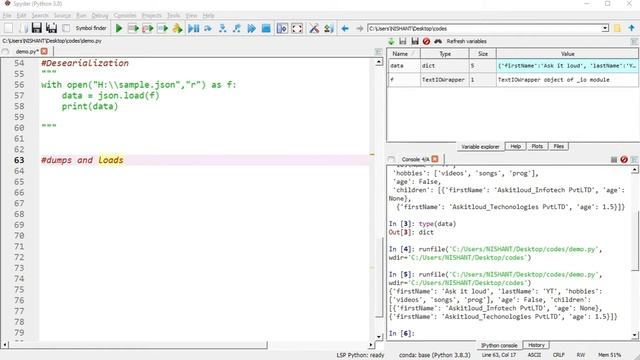This screenshot has height=360, width=640.
Task: Continue execution until next breakpoint
Action: point(251,28)
